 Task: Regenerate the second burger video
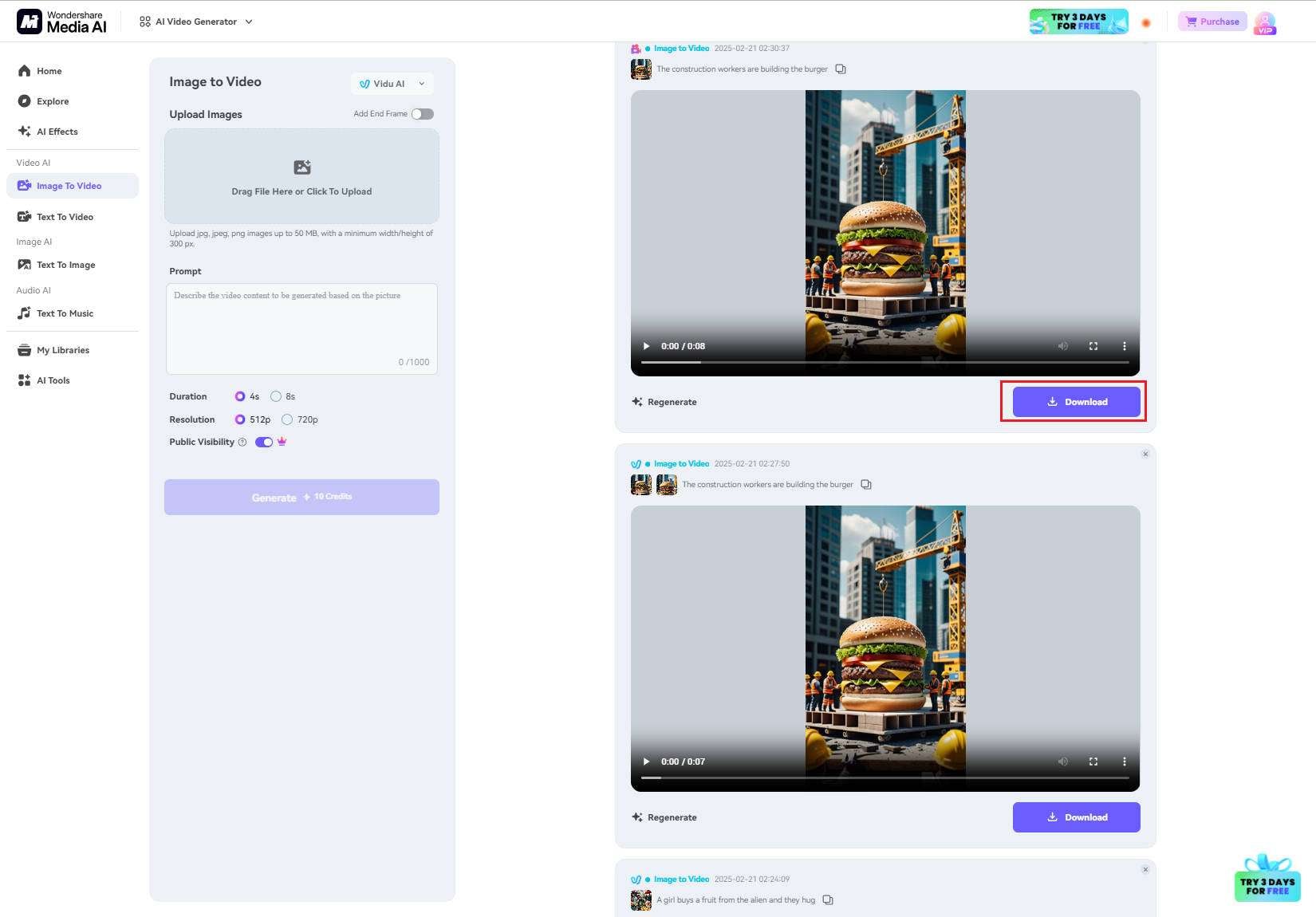tap(664, 817)
